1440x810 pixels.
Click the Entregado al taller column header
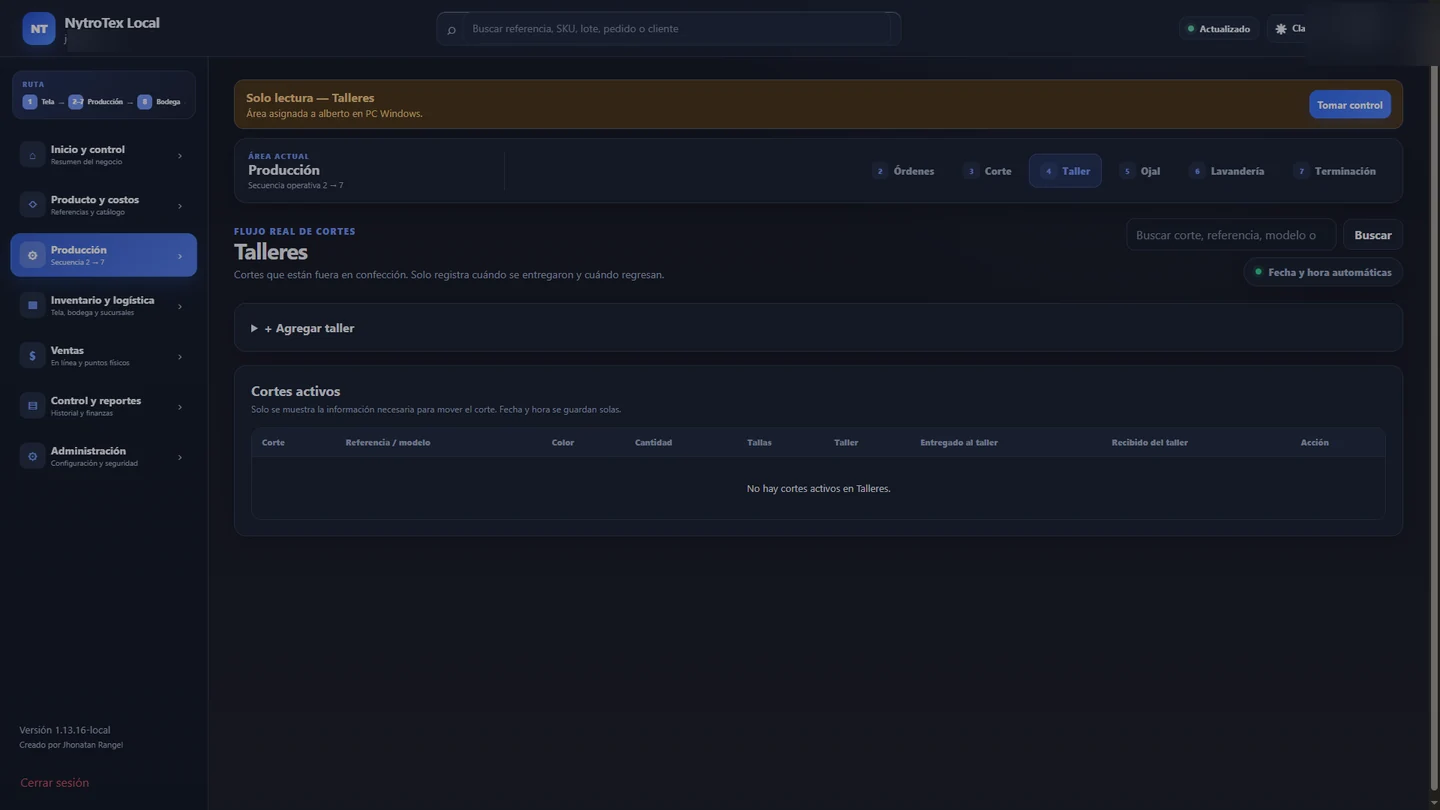pyautogui.click(x=959, y=442)
